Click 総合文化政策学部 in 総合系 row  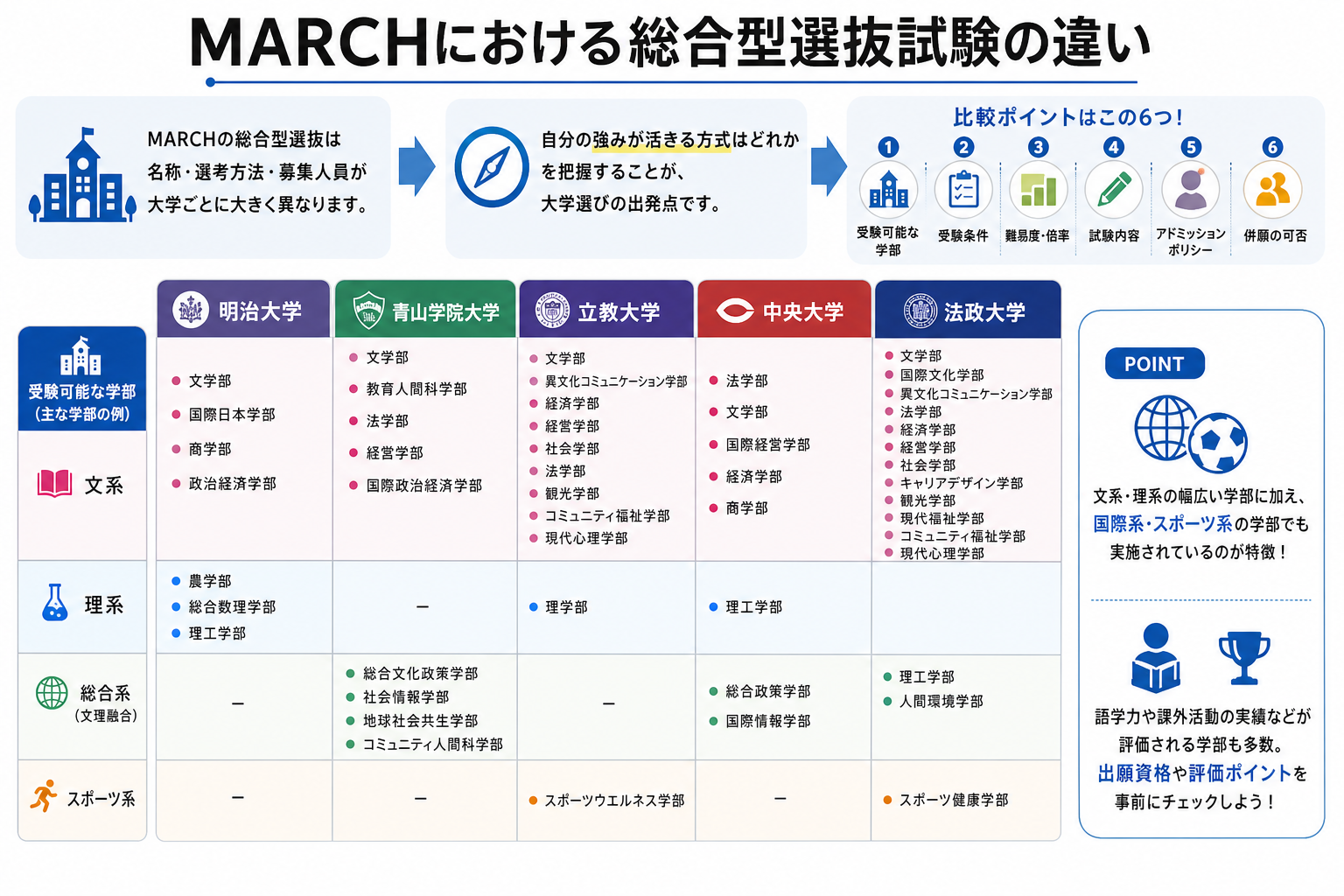pos(421,674)
